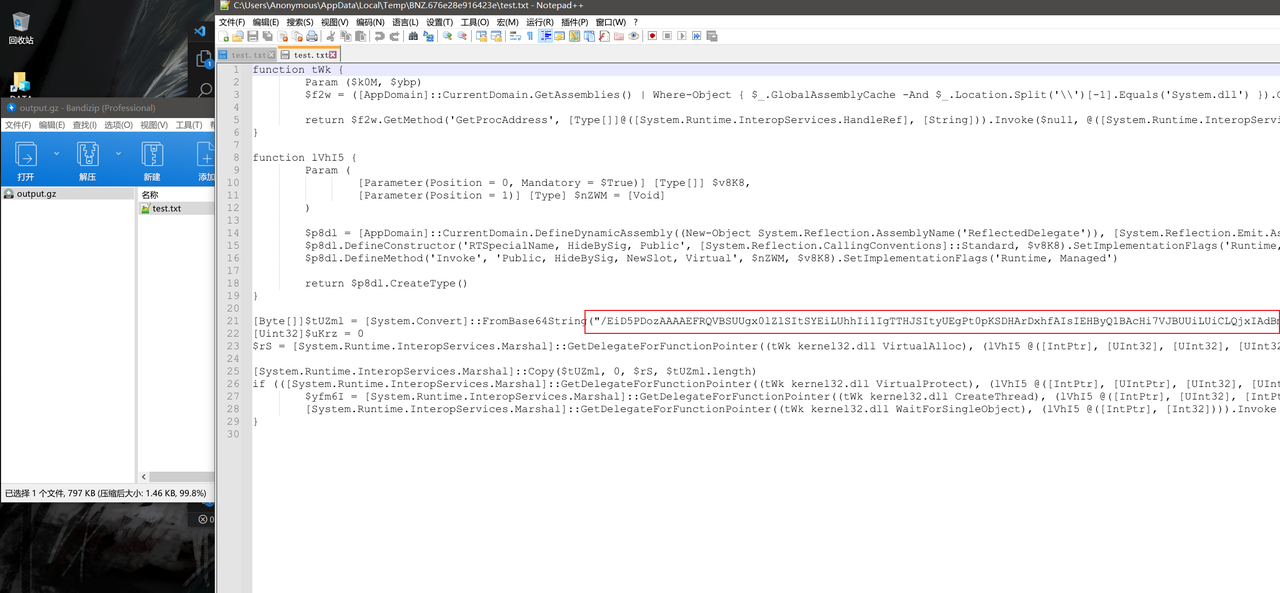Open 文件(F) menu in Bandizip
This screenshot has width=1280, height=593.
tap(18, 125)
